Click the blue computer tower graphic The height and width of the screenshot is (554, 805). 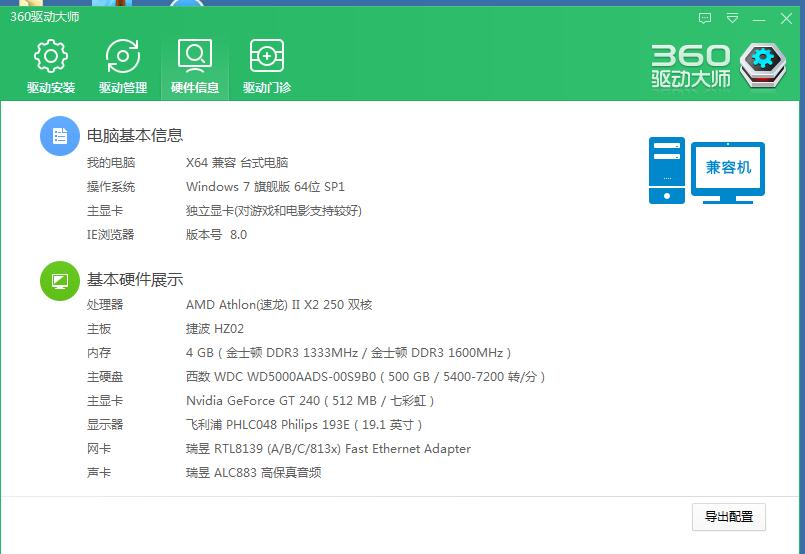point(666,170)
